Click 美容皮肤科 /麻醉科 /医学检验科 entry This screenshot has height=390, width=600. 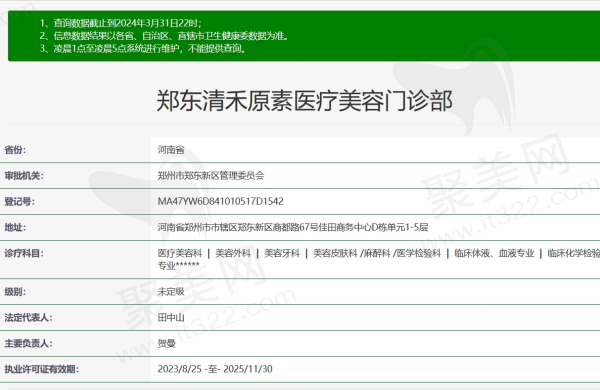click(x=377, y=253)
